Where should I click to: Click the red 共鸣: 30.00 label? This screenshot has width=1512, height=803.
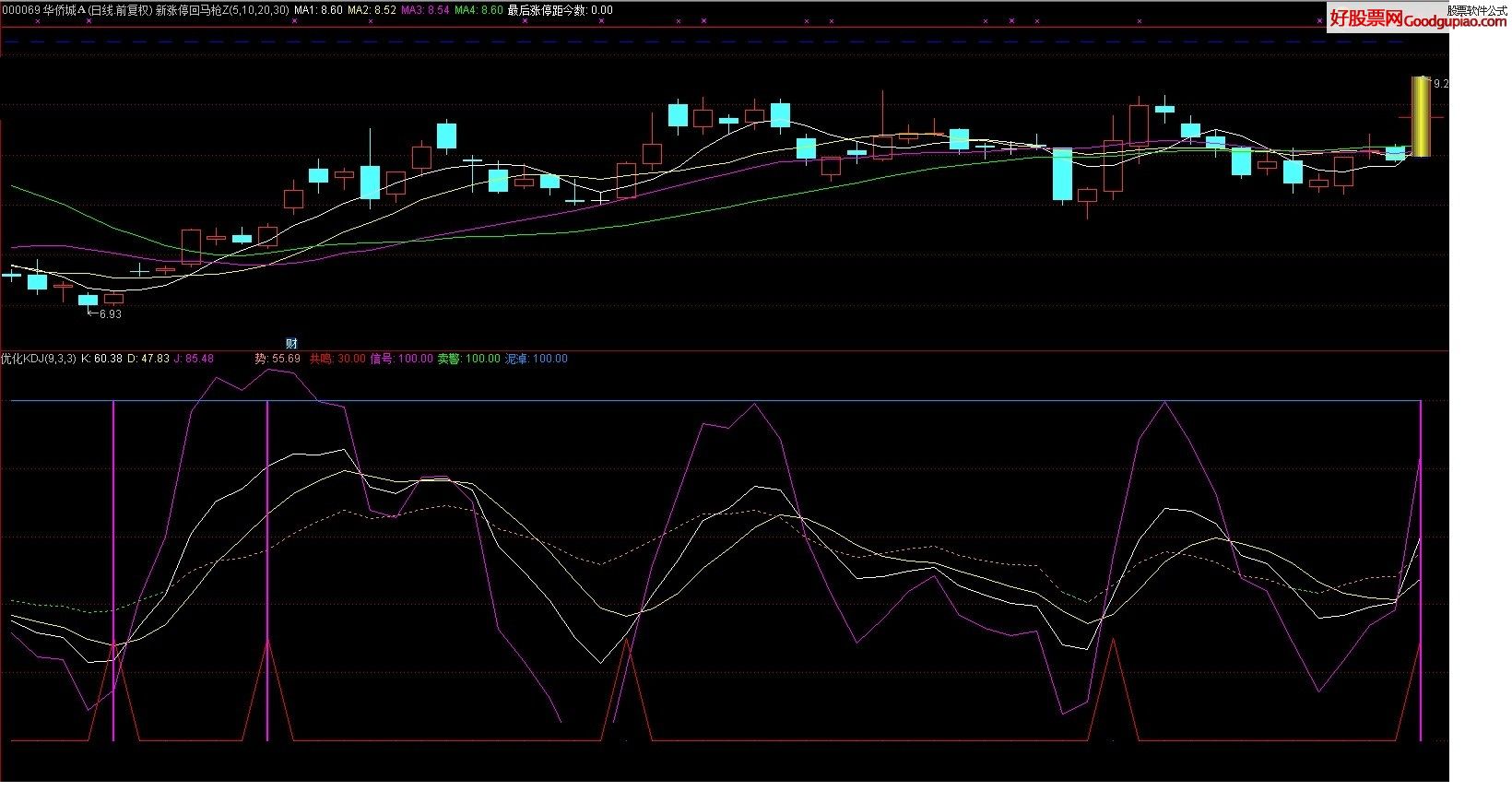[x=337, y=359]
